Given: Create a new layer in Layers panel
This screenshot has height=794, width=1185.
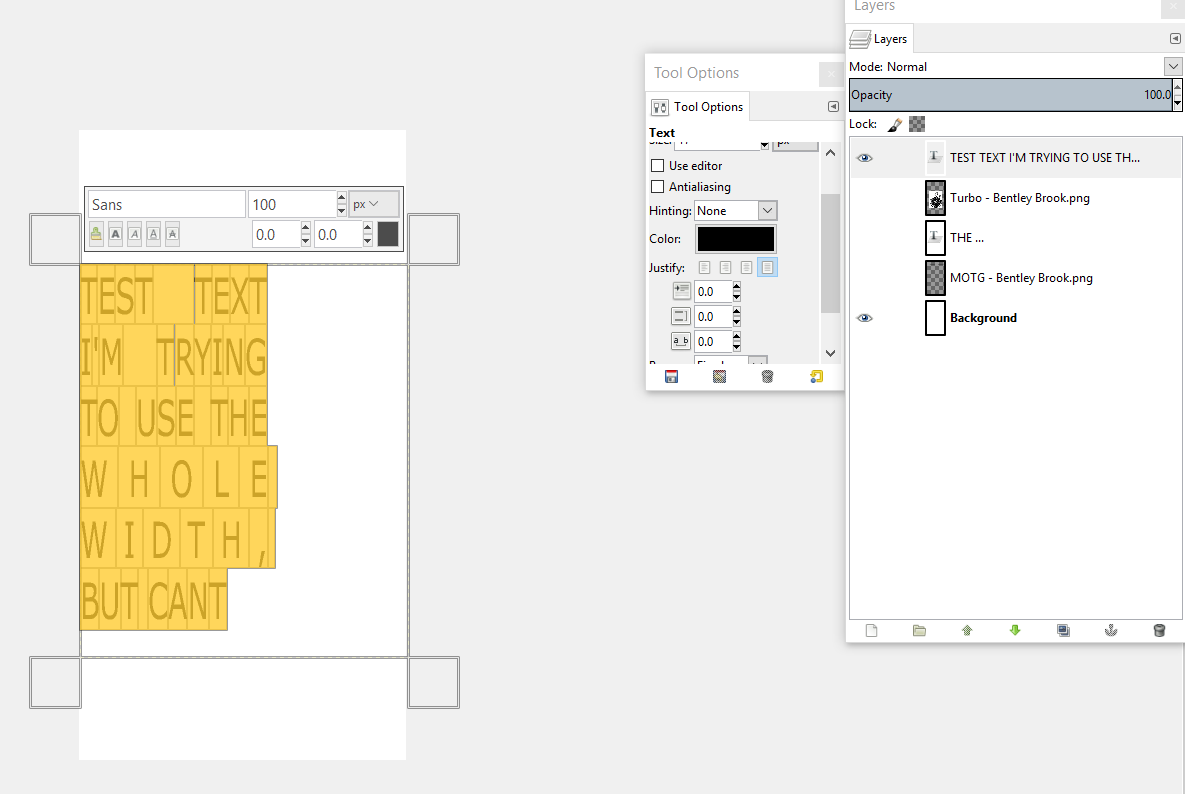Looking at the screenshot, I should point(871,631).
